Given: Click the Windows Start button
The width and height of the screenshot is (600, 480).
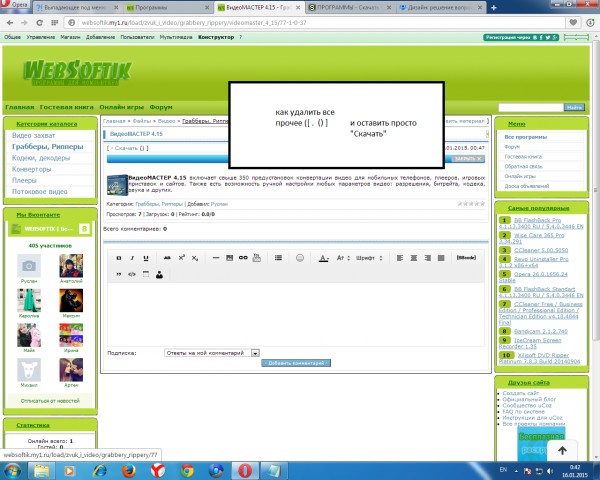Looking at the screenshot, I should pyautogui.click(x=13, y=471).
